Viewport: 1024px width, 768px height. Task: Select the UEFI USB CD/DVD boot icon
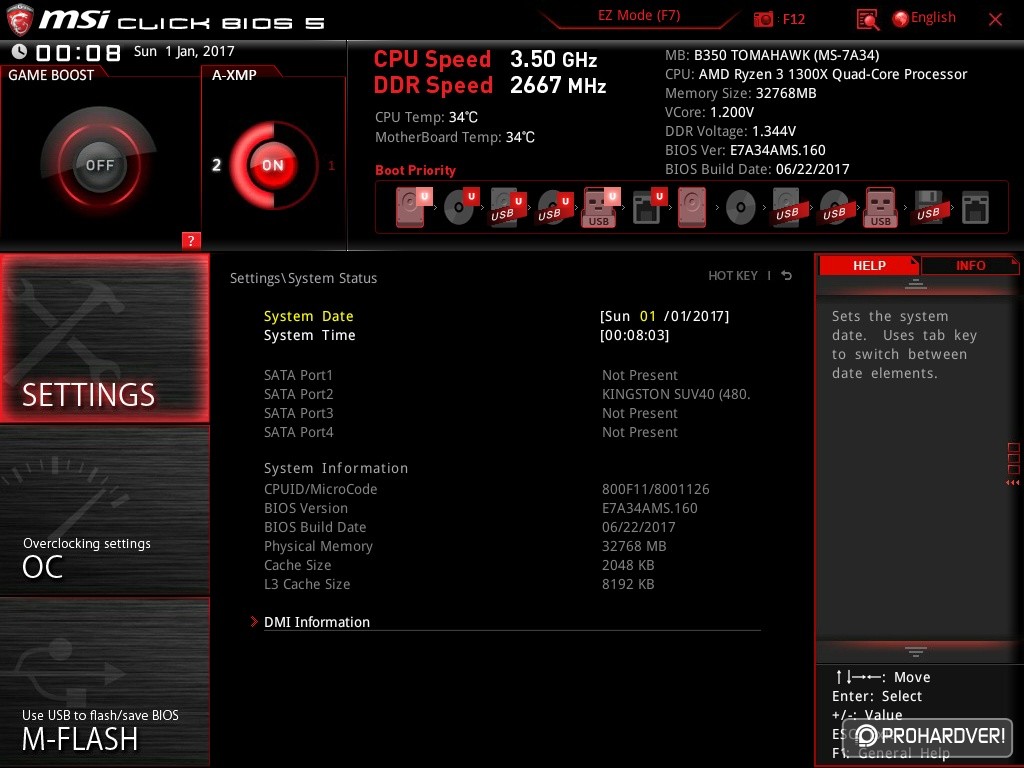tap(554, 208)
